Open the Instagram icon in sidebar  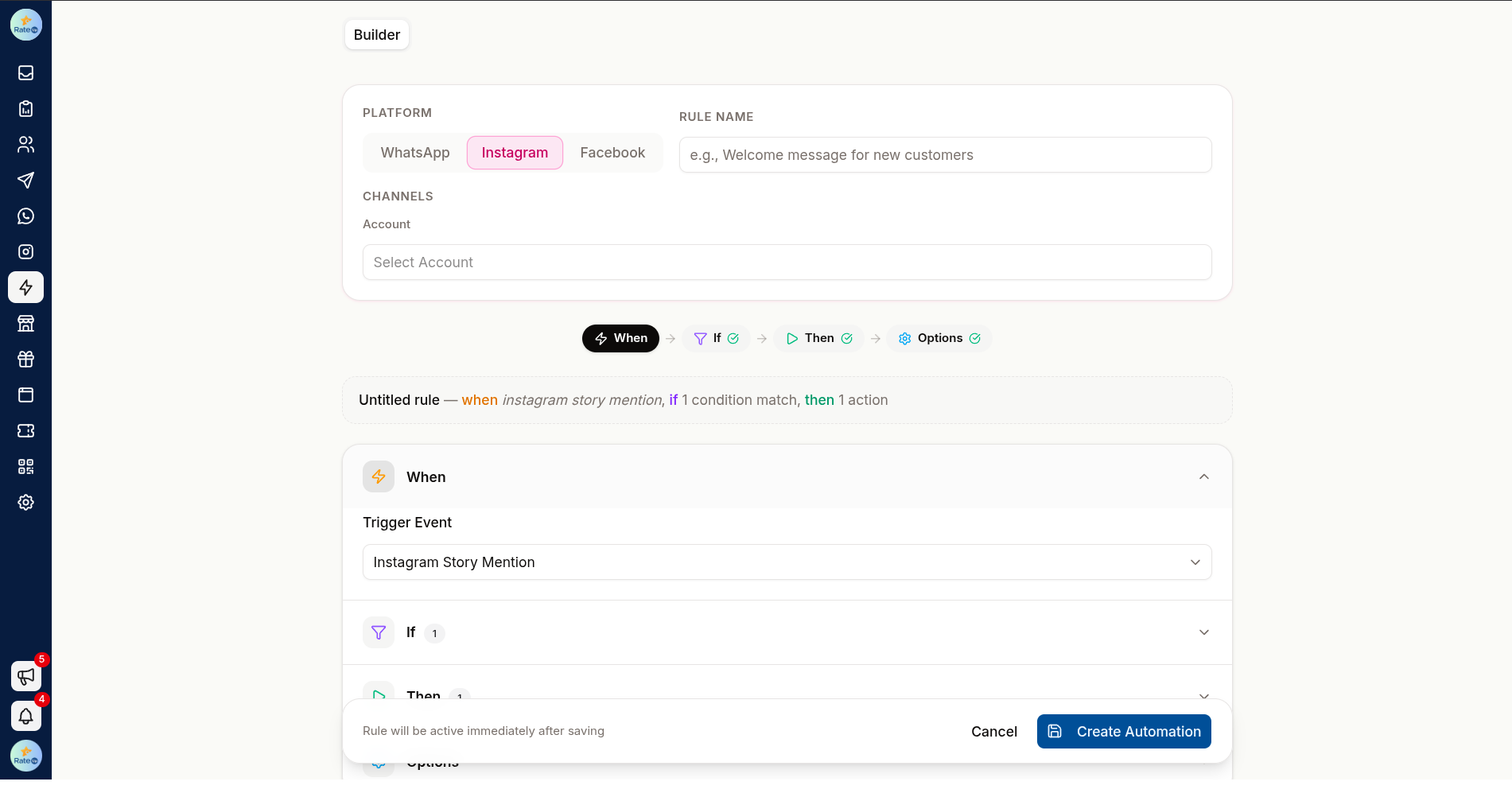pos(25,251)
